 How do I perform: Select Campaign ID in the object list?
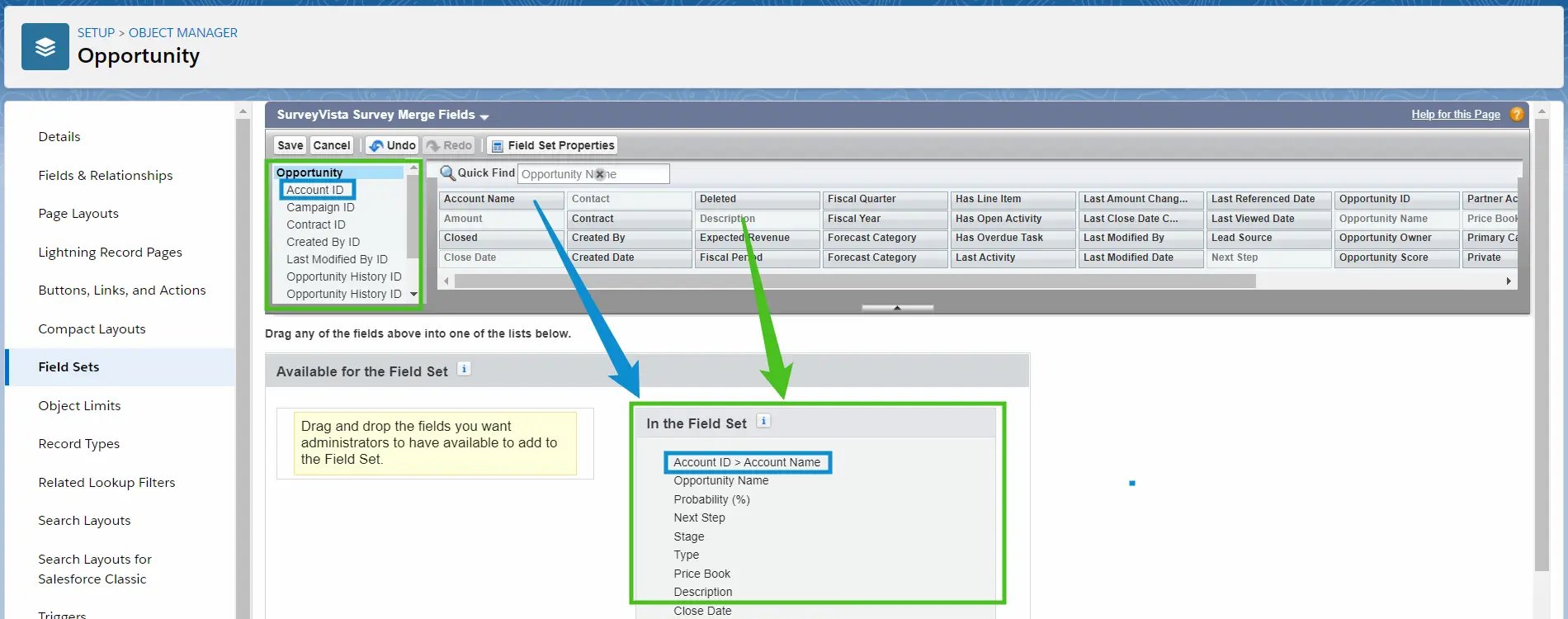point(320,207)
